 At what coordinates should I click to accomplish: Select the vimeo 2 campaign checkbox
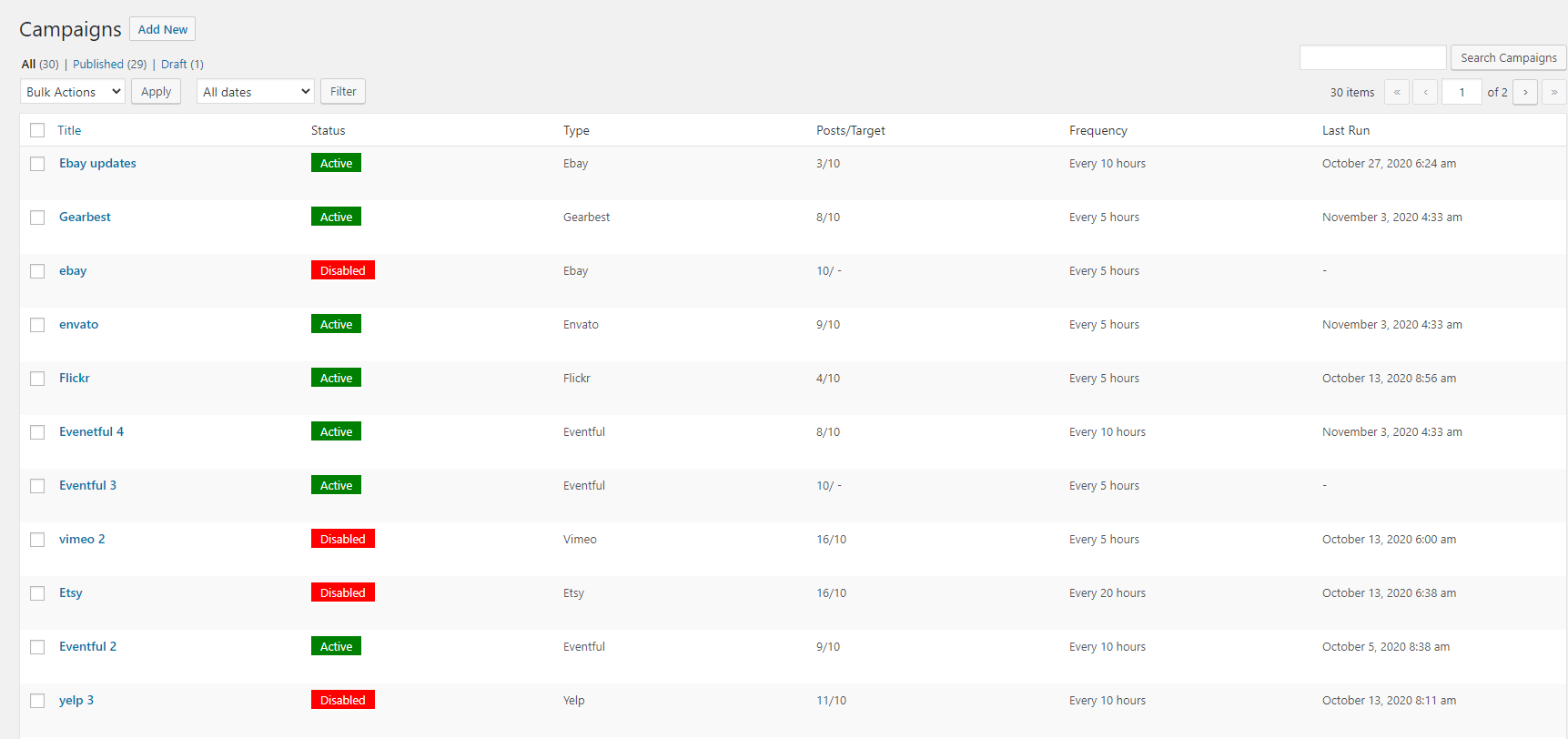coord(37,540)
